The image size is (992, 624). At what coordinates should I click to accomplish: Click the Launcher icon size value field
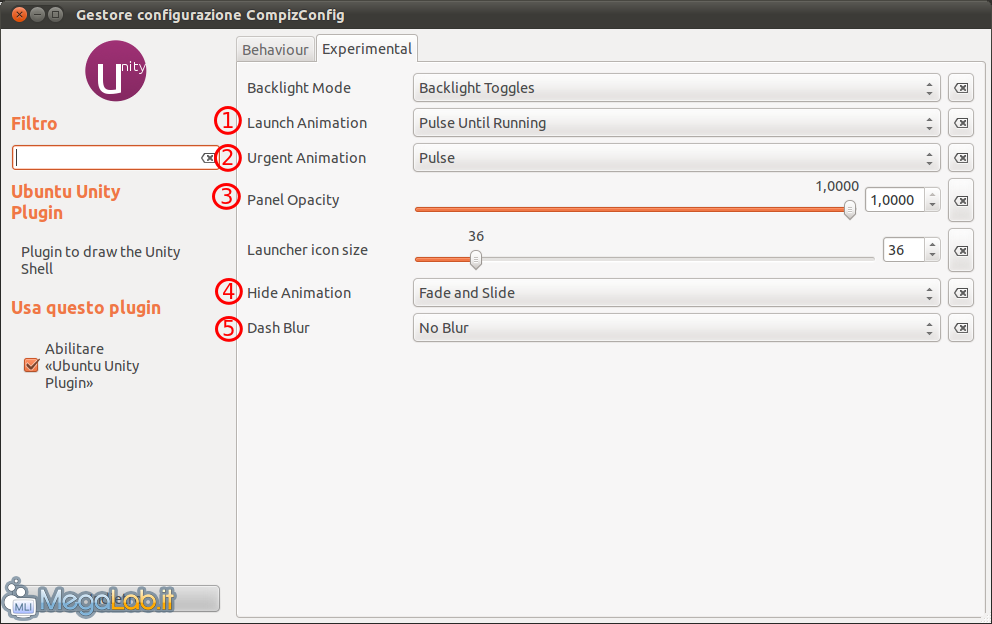coord(904,250)
